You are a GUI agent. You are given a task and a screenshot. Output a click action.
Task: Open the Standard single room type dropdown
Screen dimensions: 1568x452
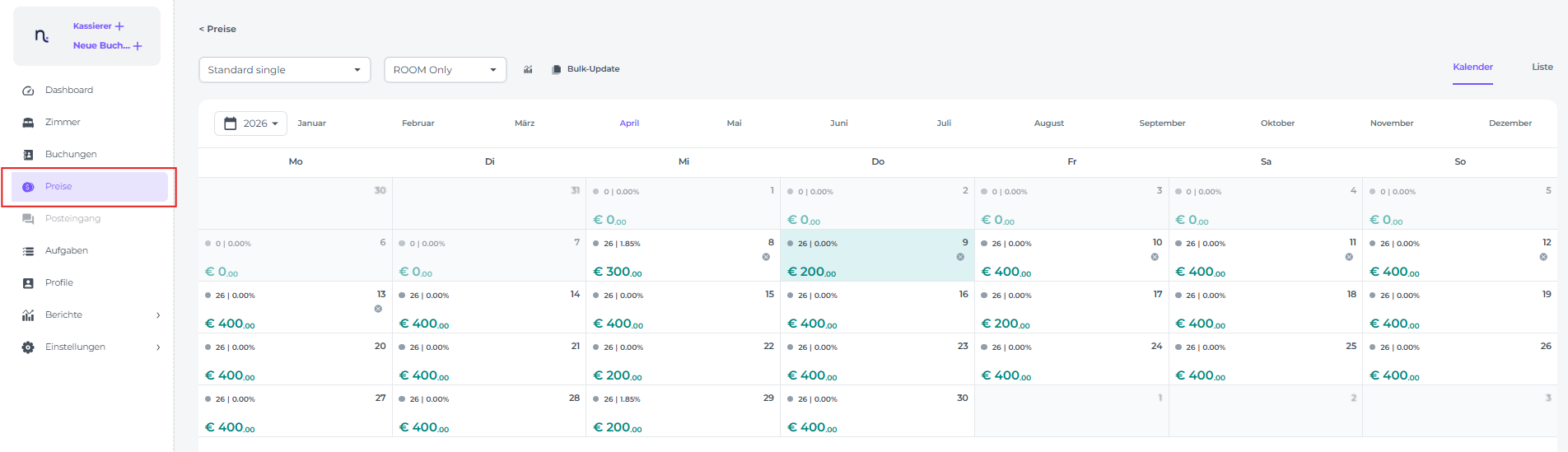coord(284,70)
